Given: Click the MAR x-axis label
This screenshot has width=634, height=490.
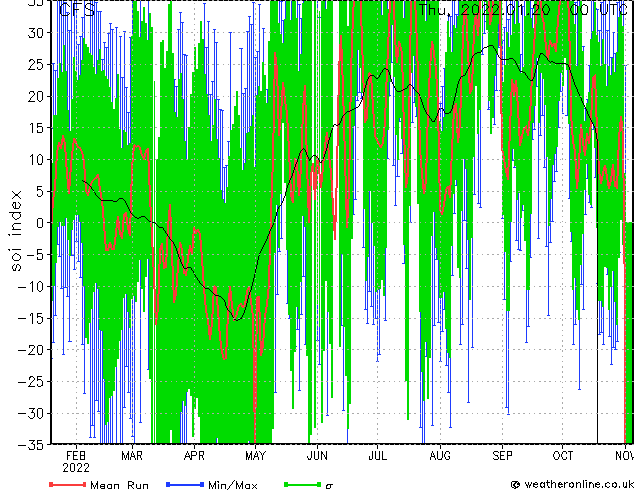Looking at the screenshot, I should coord(132,456).
